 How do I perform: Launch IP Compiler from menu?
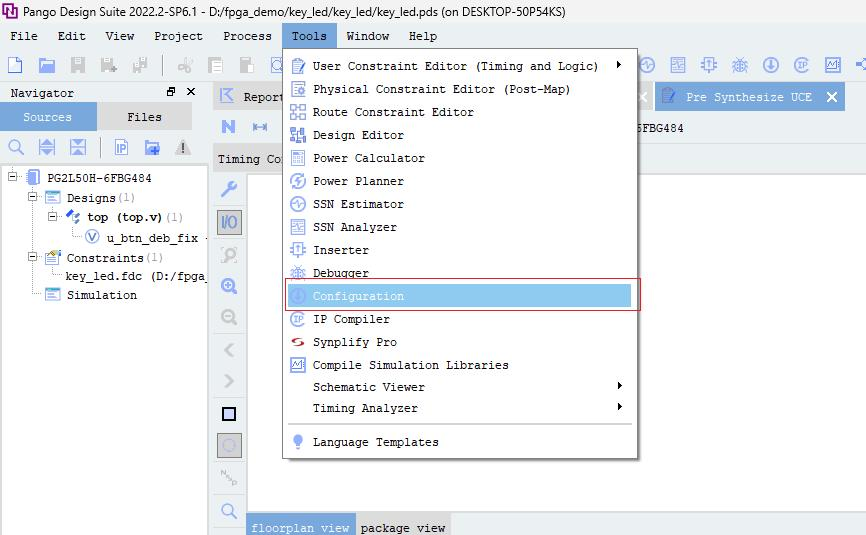pos(460,319)
